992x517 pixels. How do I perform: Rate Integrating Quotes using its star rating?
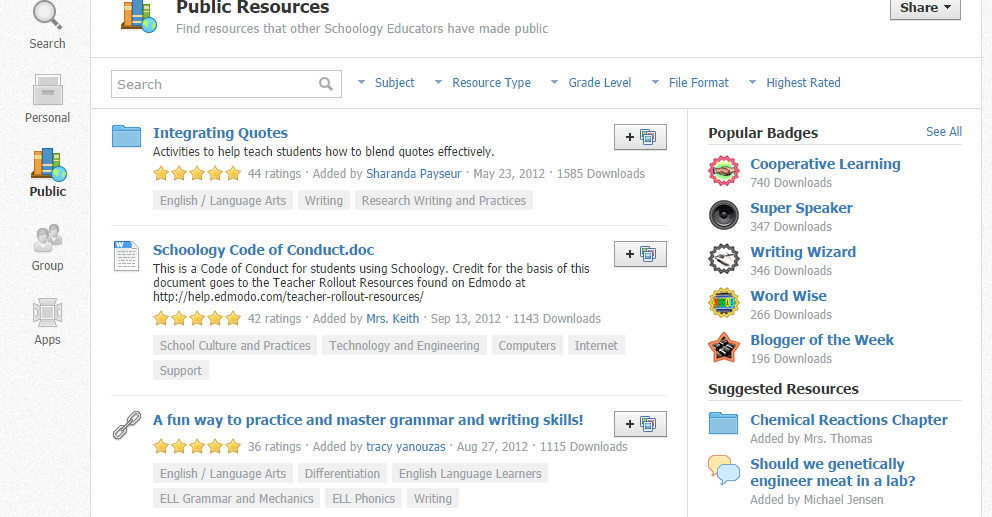point(197,173)
